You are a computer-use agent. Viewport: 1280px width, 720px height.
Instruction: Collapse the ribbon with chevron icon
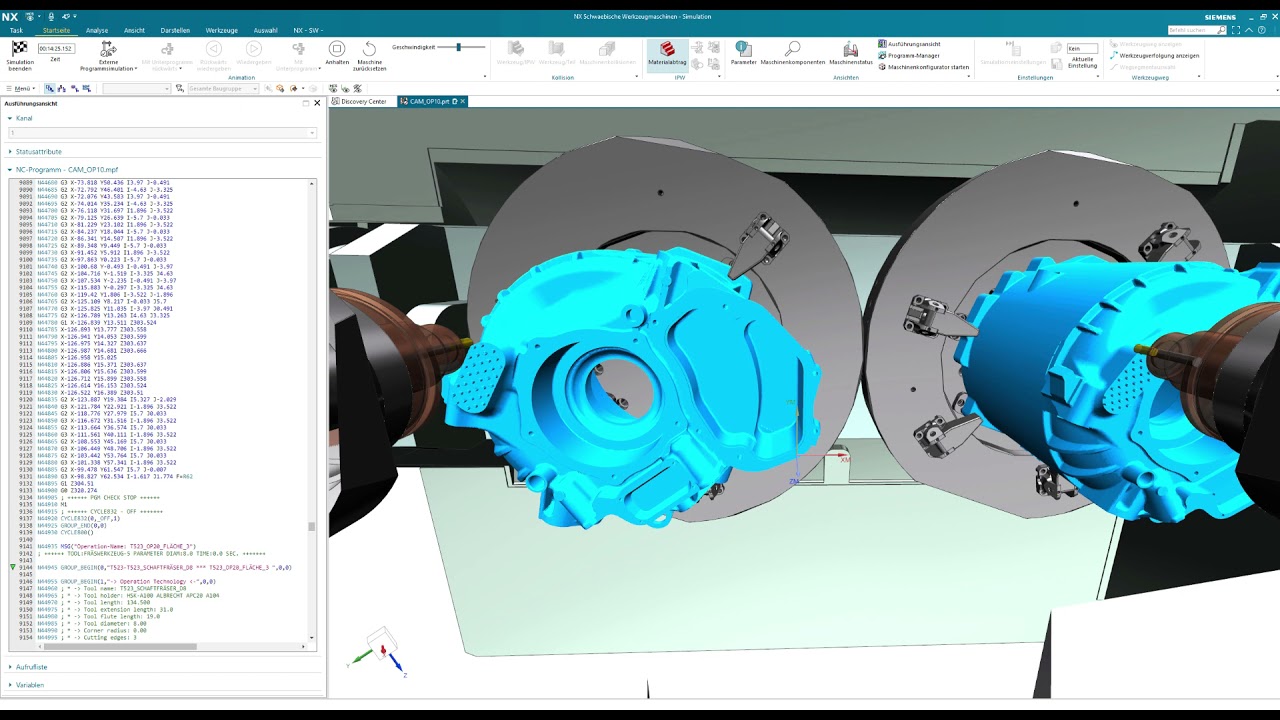(1249, 30)
